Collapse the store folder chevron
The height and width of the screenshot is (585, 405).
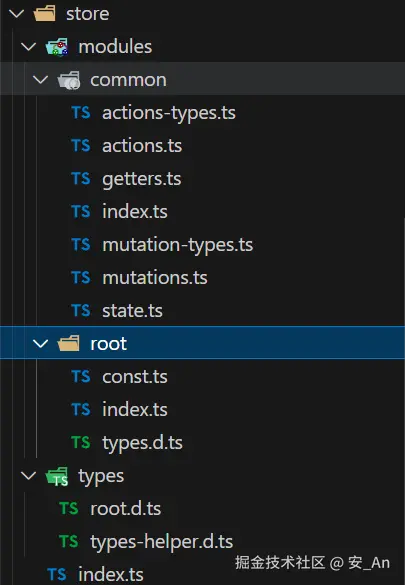(x=16, y=14)
